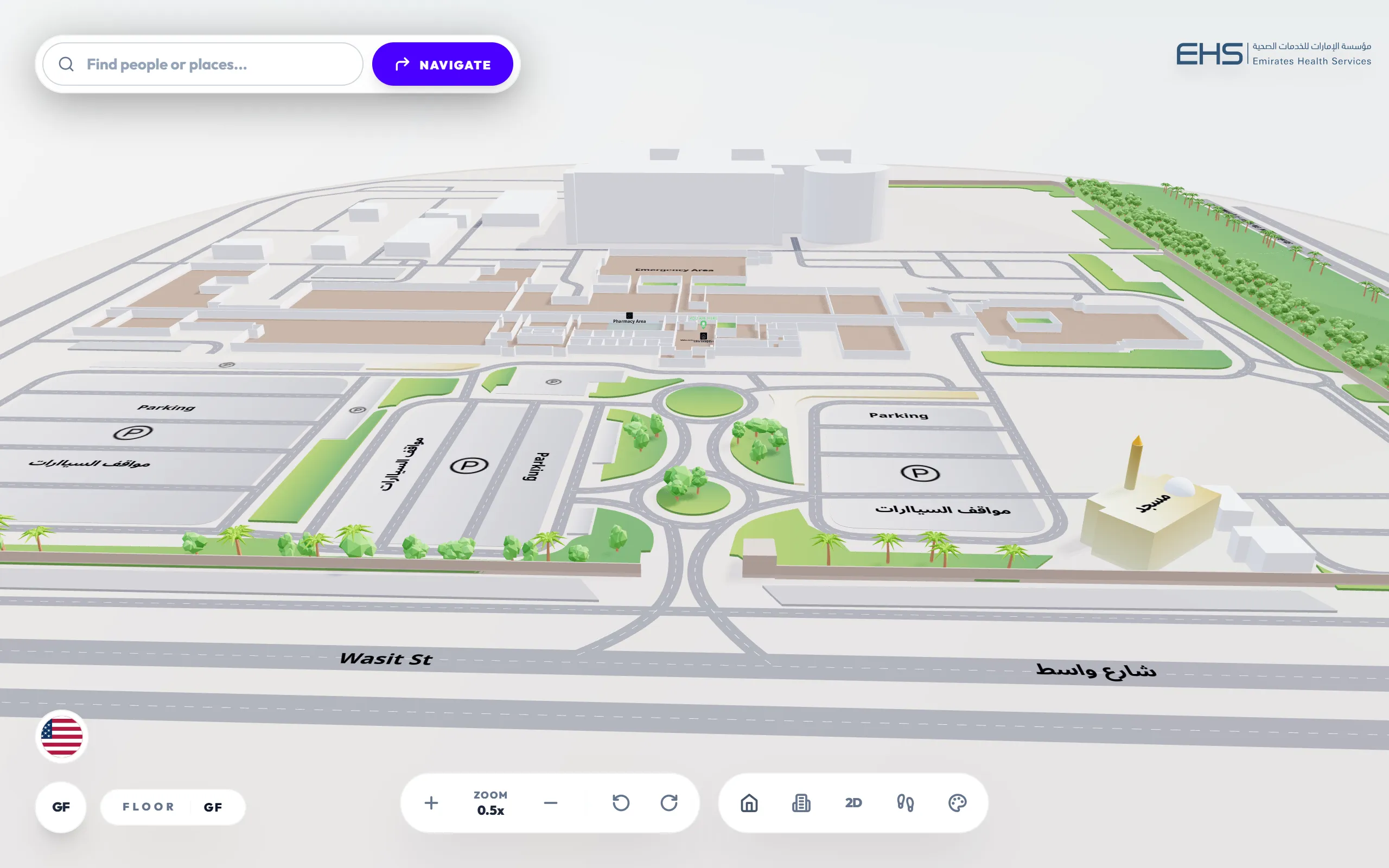Select the black marker below the green pin

(703, 336)
